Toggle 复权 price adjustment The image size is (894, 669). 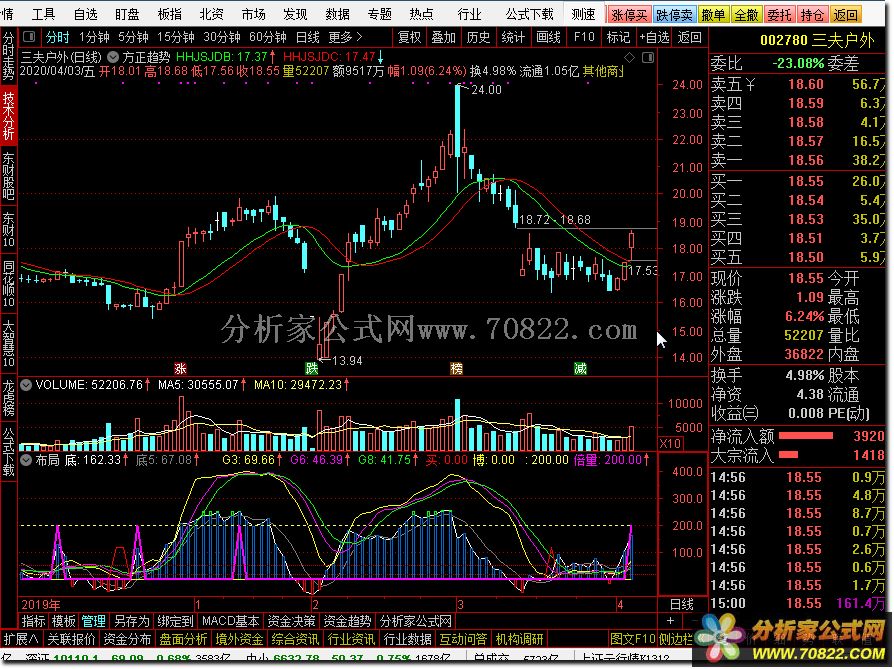[409, 37]
